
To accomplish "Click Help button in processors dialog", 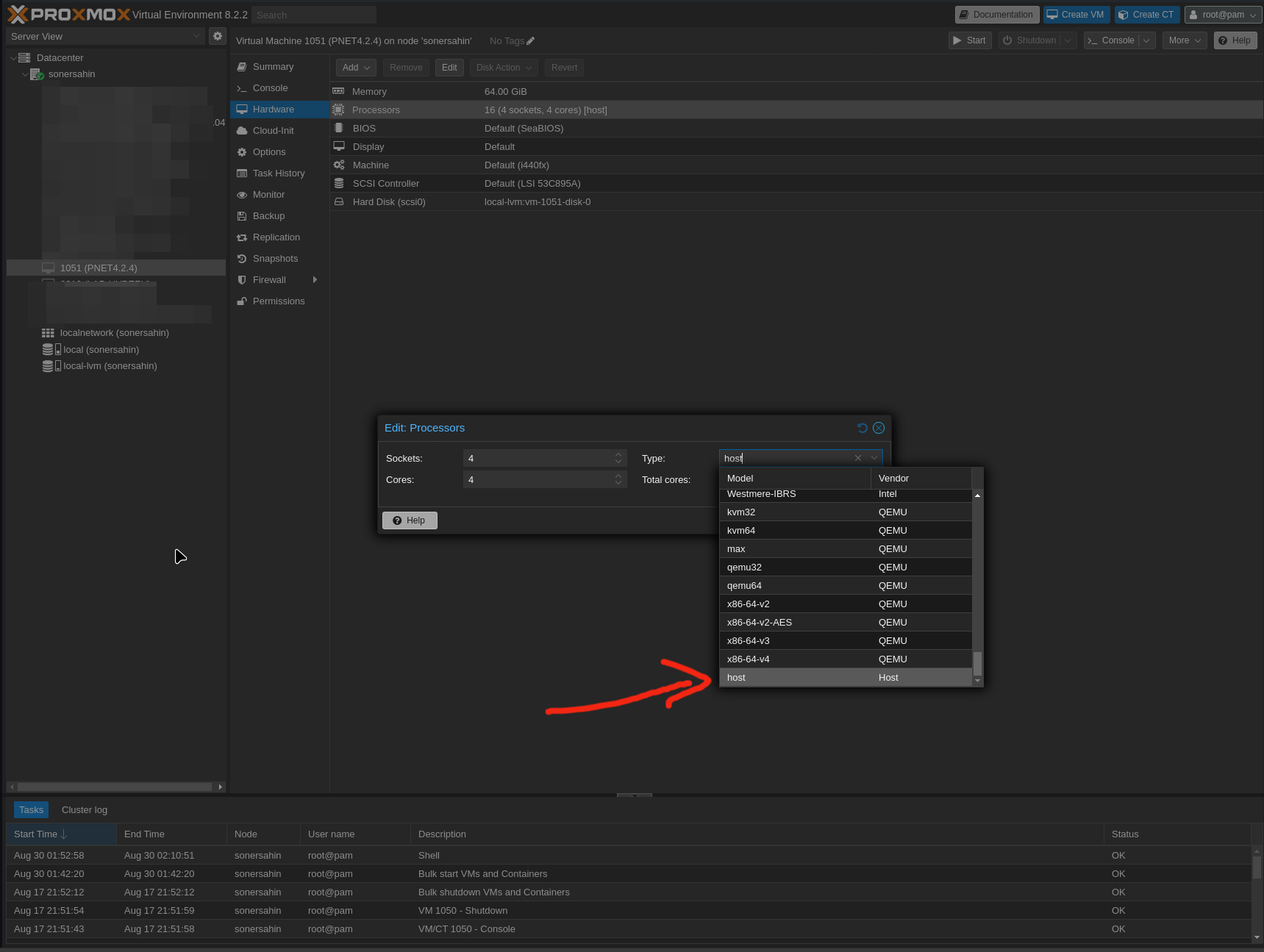I will click(x=410, y=520).
